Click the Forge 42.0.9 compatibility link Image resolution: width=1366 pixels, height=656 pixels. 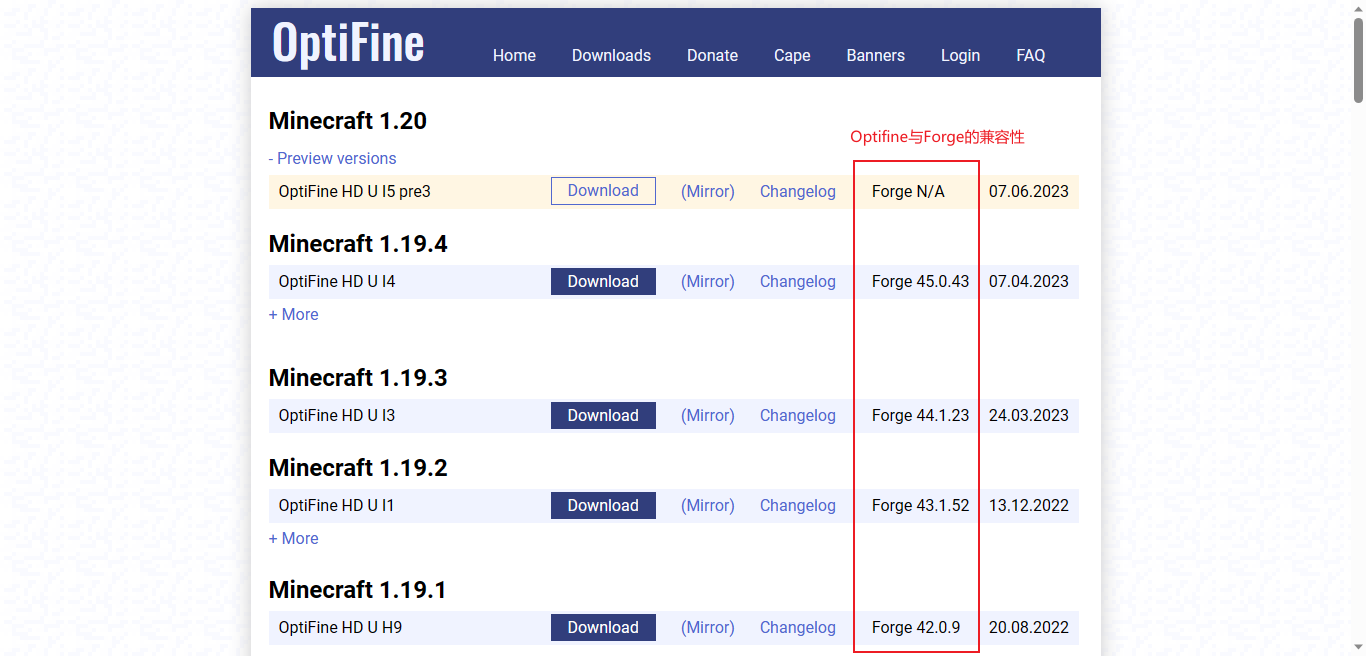pos(915,627)
